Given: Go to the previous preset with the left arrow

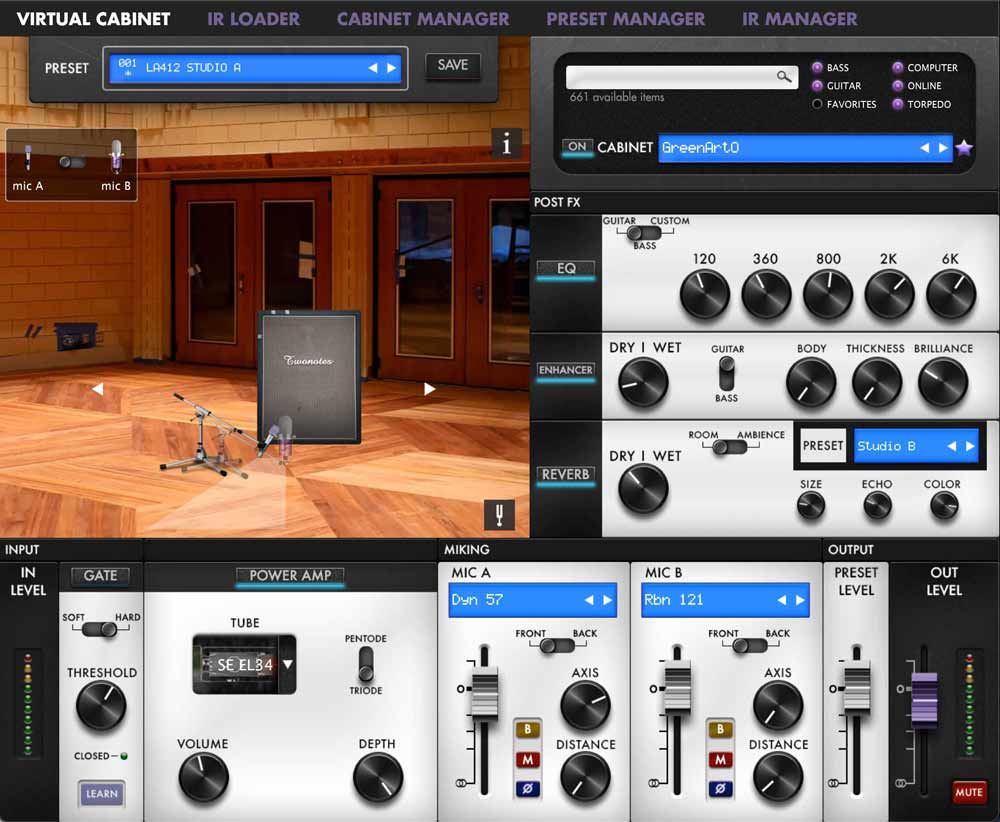Looking at the screenshot, I should tap(372, 68).
